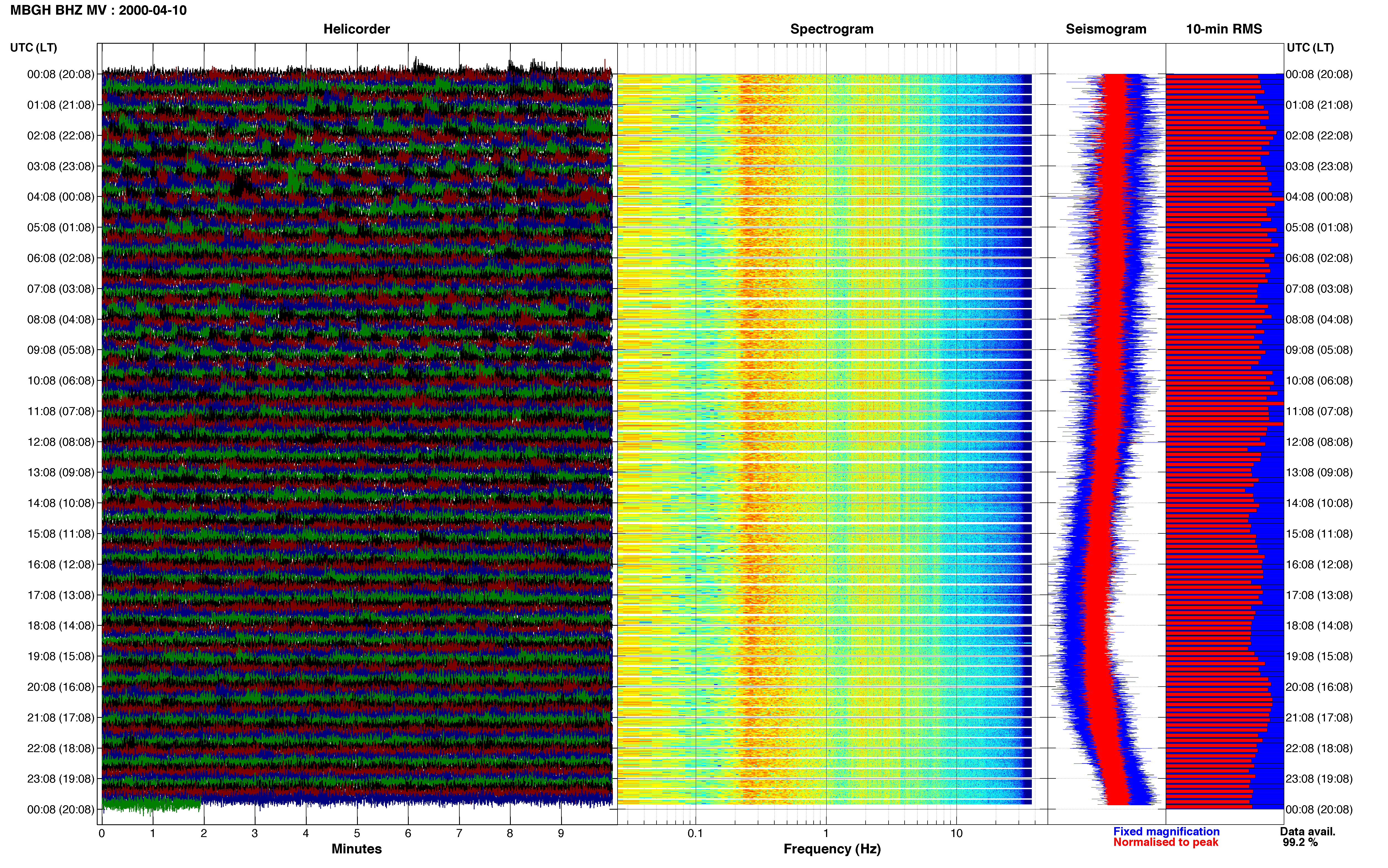This screenshot has height=868, width=1388.
Task: Click left time label '16:08 (12:08)'
Action: click(x=60, y=564)
